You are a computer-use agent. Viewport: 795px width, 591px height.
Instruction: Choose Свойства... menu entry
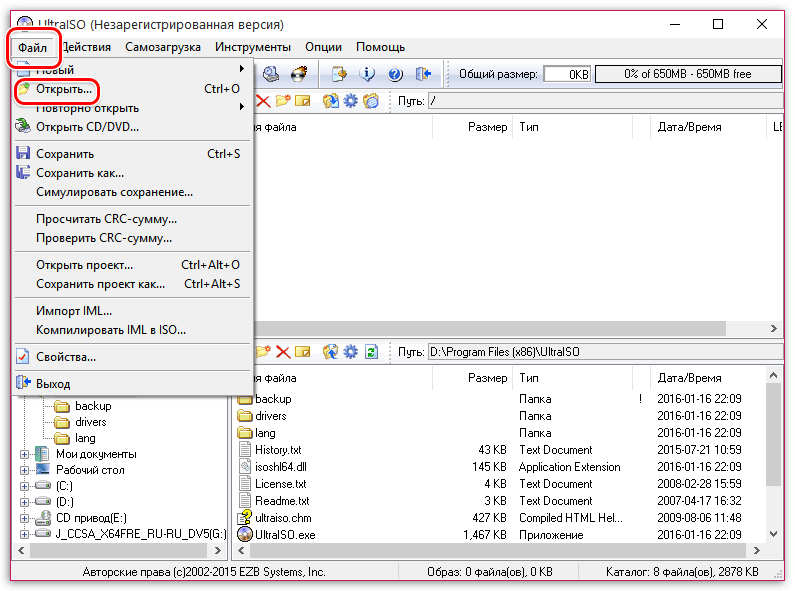click(x=132, y=357)
